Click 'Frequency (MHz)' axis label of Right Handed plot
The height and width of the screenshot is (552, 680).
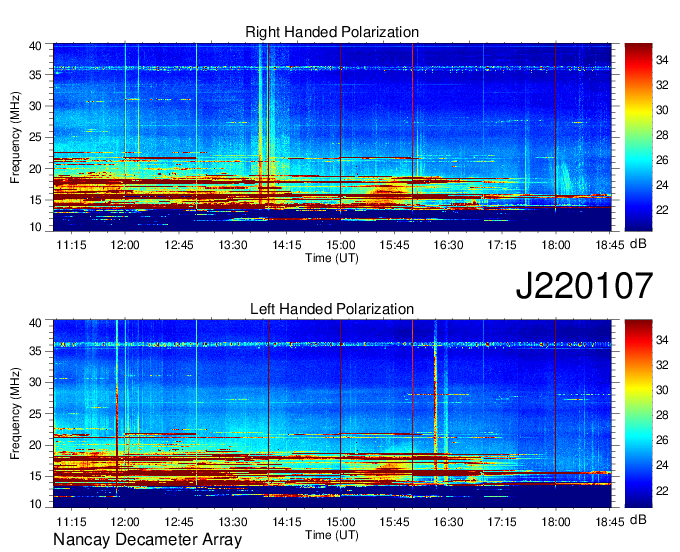coord(15,137)
